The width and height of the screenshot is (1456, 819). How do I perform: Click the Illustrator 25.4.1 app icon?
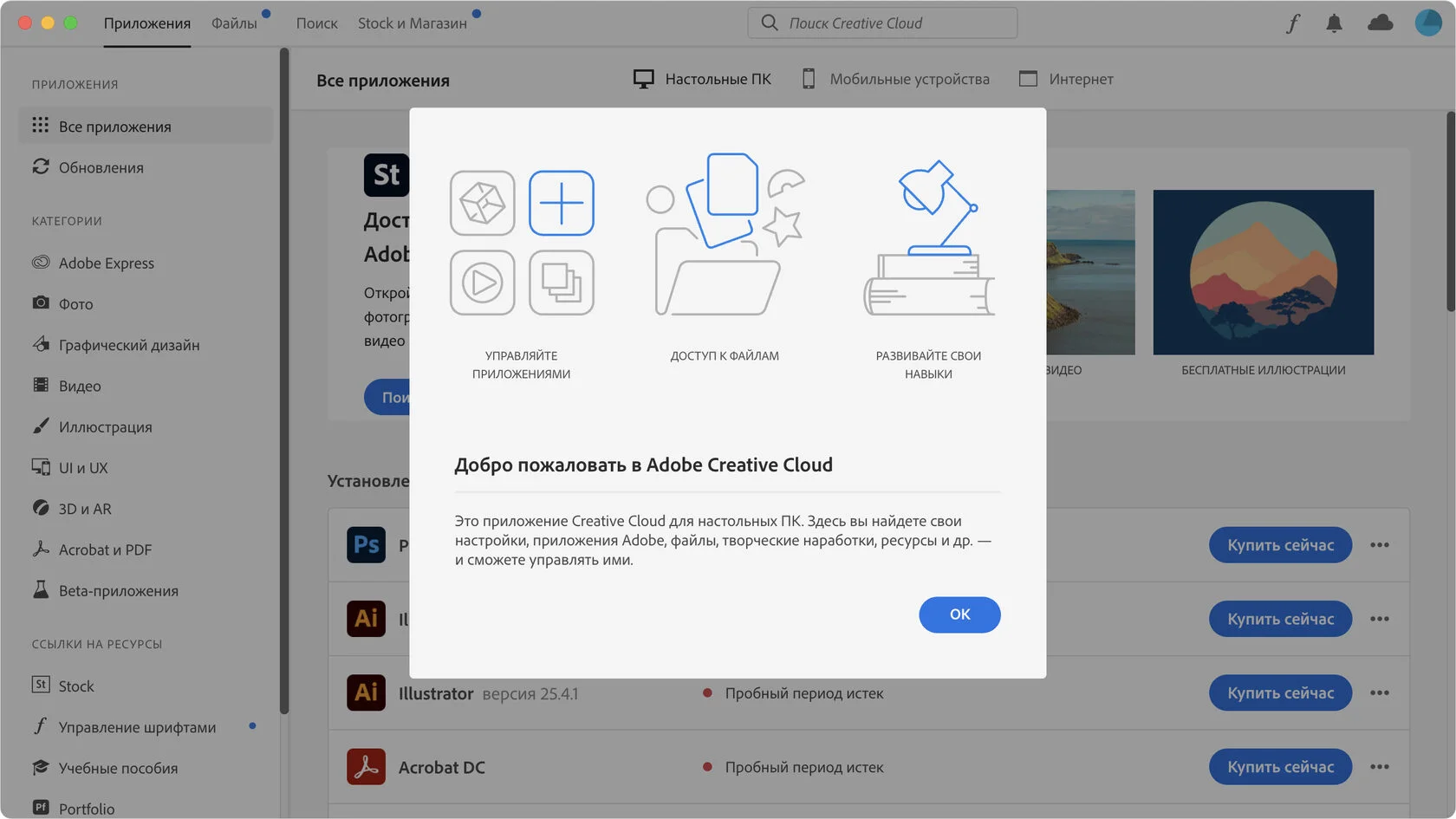pyautogui.click(x=366, y=692)
